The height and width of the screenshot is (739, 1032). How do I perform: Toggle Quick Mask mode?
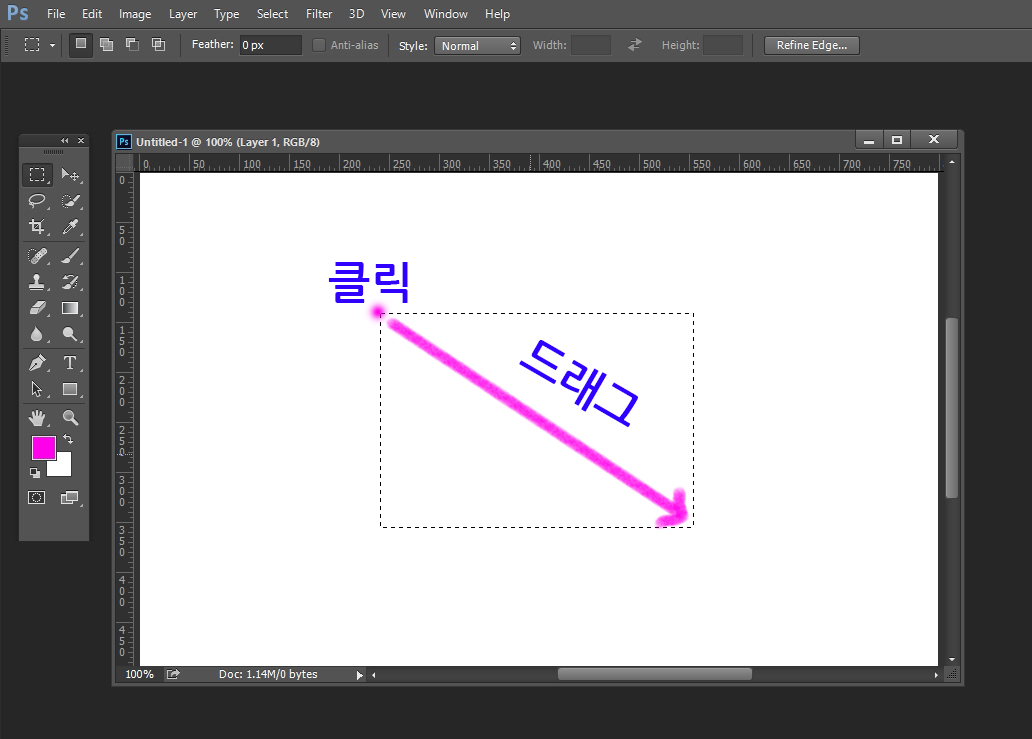point(37,497)
